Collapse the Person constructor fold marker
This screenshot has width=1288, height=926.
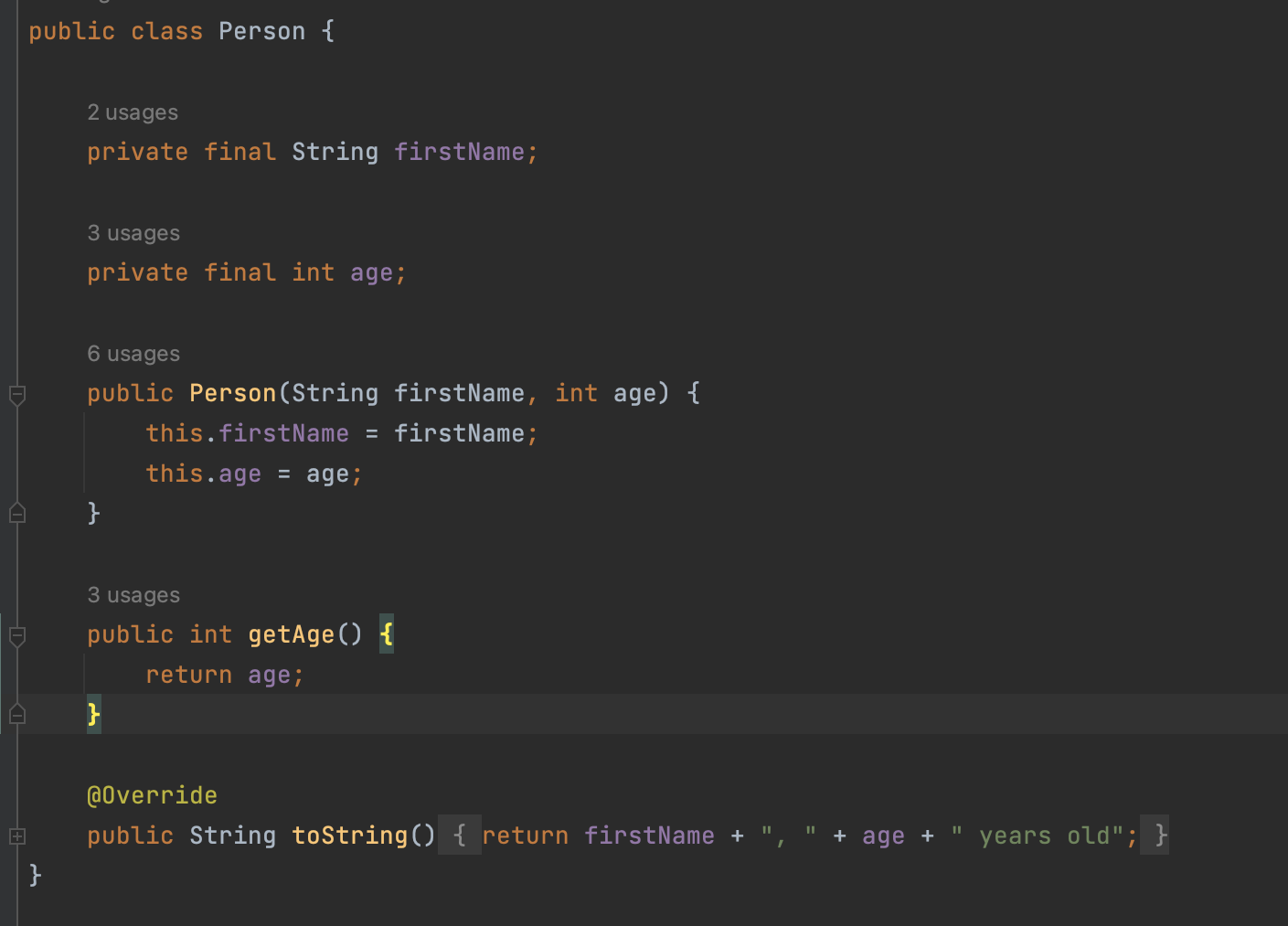pyautogui.click(x=17, y=395)
